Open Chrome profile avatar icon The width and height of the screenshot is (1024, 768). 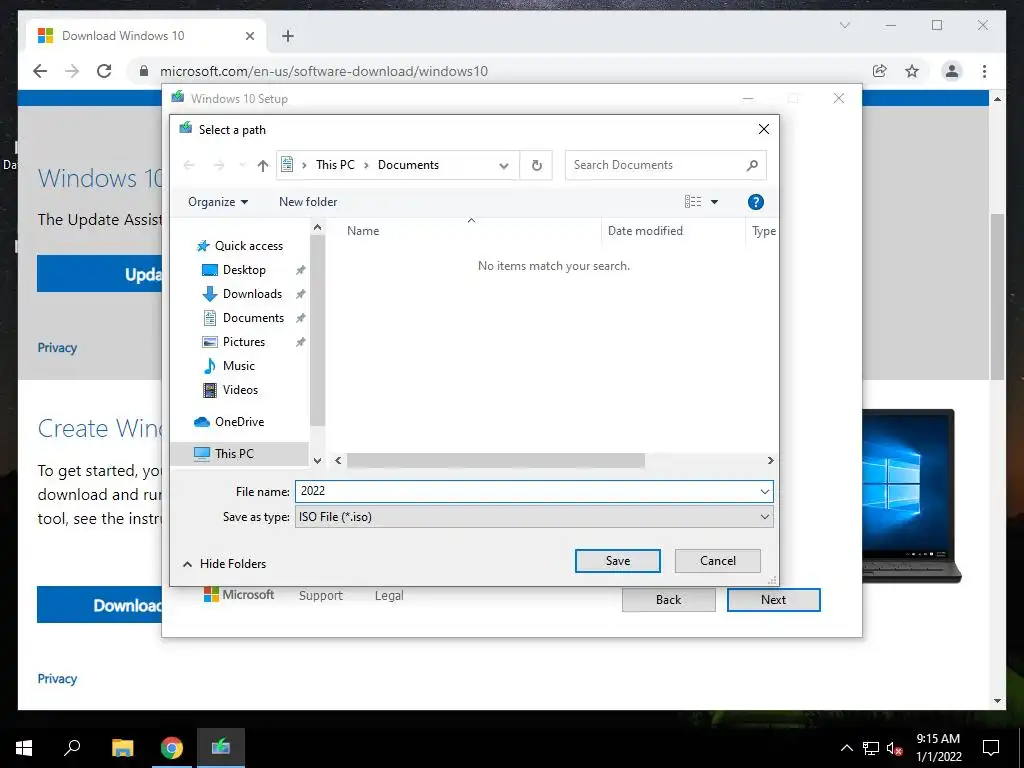coord(952,71)
